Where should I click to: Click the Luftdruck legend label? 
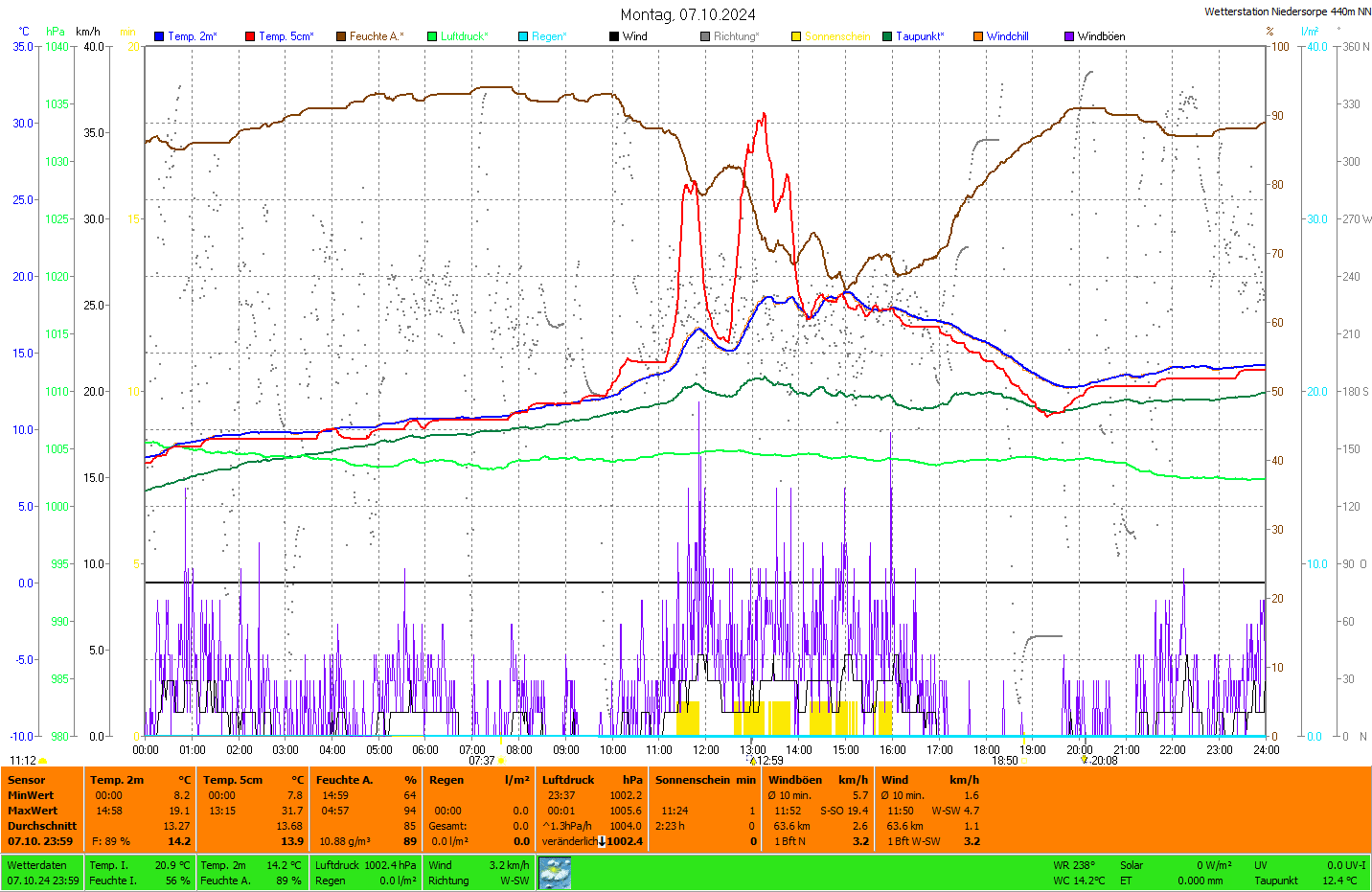point(464,36)
